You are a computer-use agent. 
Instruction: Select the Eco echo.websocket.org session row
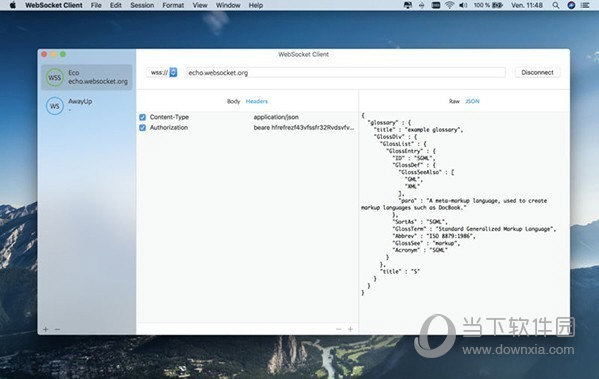pos(87,77)
